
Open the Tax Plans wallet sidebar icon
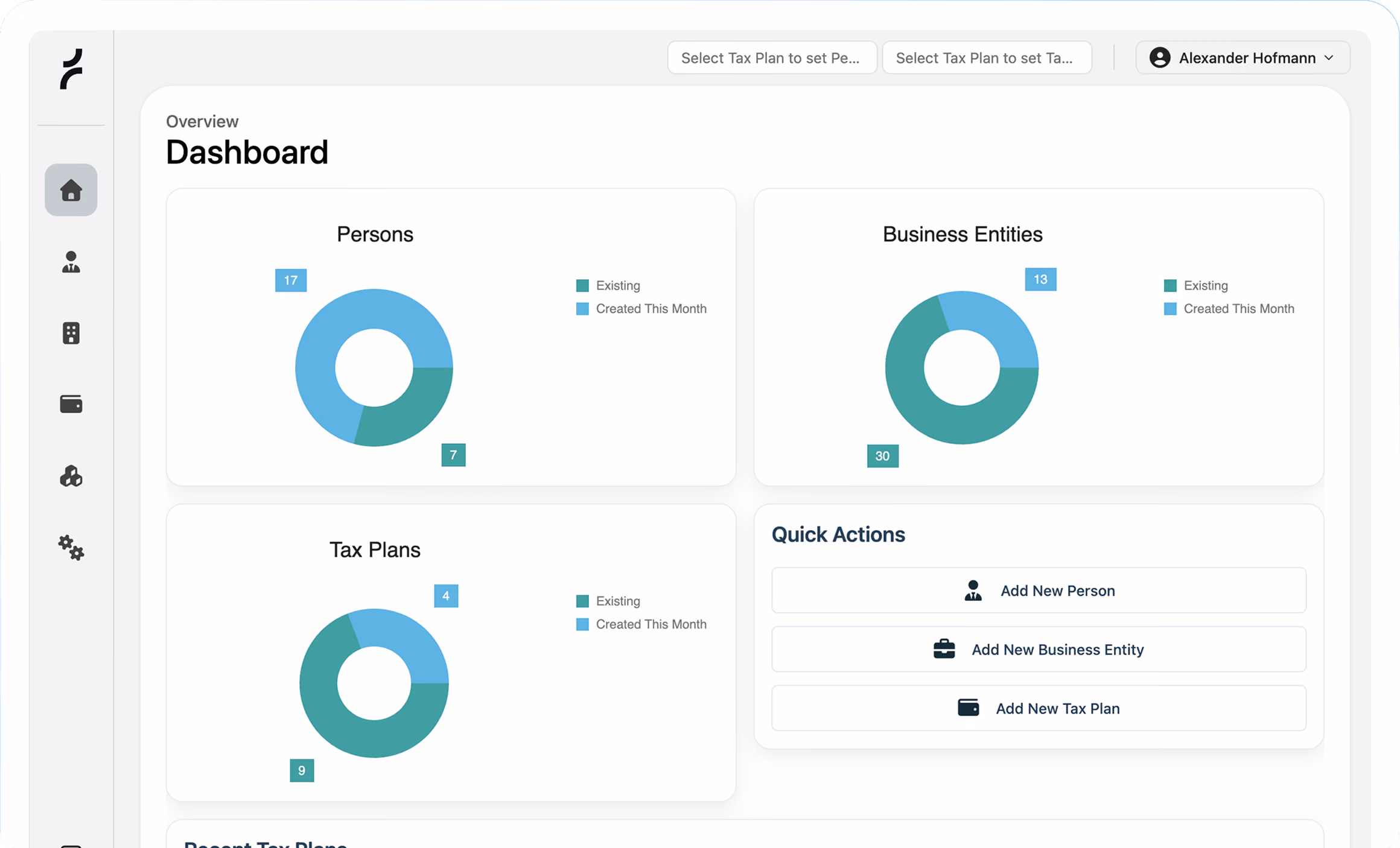[71, 404]
